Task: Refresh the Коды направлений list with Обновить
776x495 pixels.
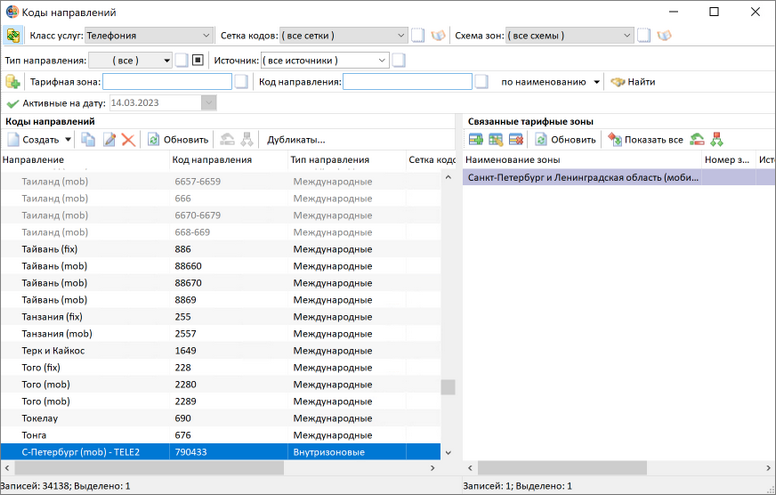Action: 178,140
